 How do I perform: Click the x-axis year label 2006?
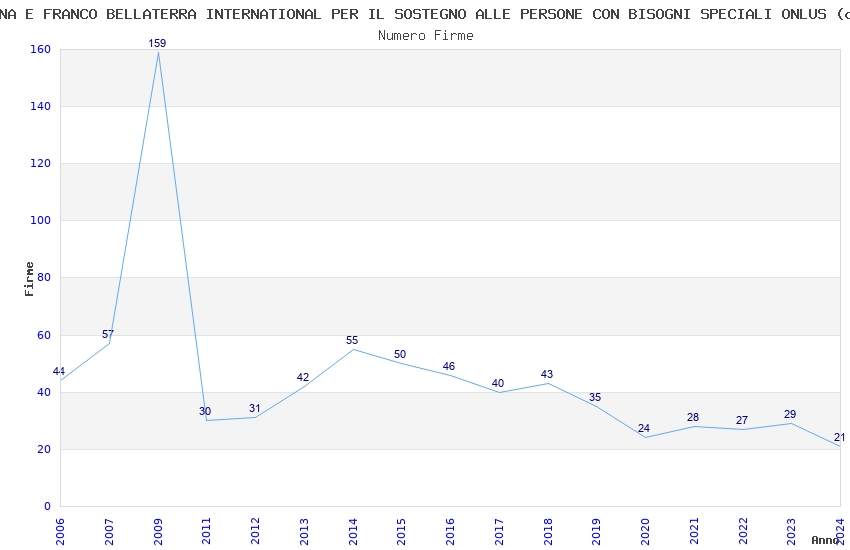tap(60, 531)
